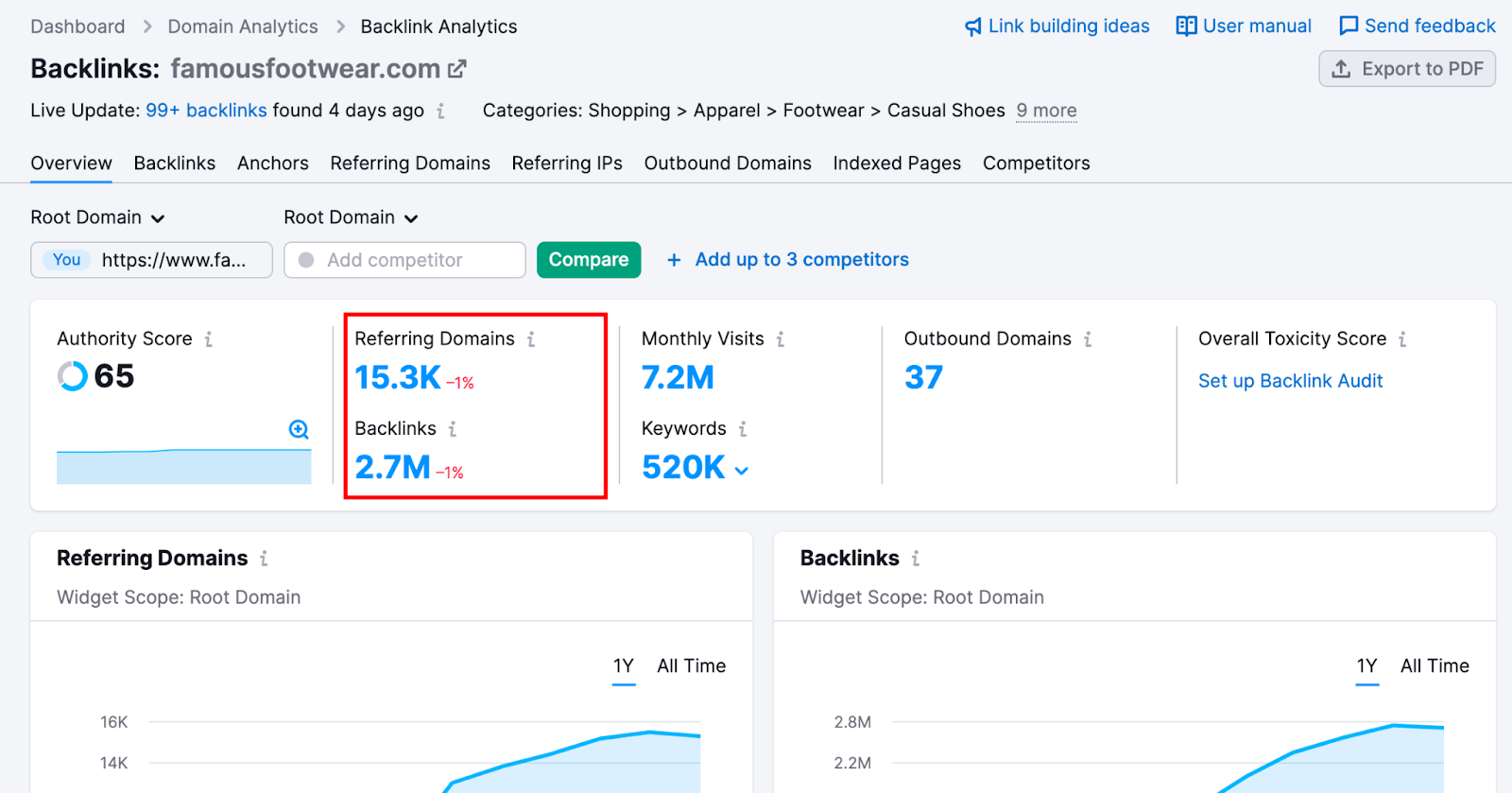Click the info icon next to Live Update
This screenshot has height=793, width=1512.
coord(440,112)
